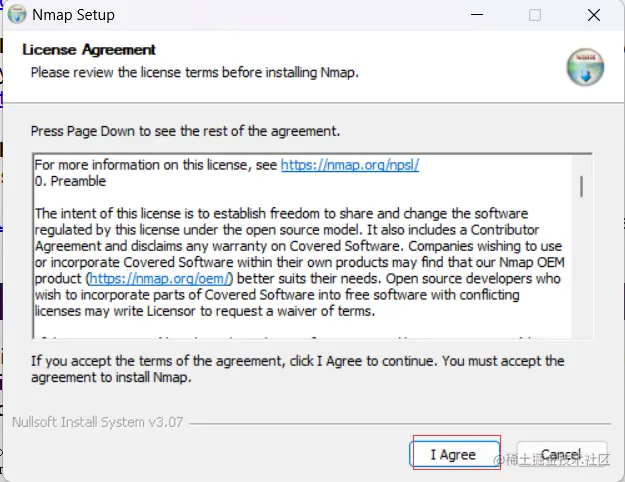The width and height of the screenshot is (625, 482).
Task: Click the Nmap globe installer logo in the header
Action: click(585, 67)
